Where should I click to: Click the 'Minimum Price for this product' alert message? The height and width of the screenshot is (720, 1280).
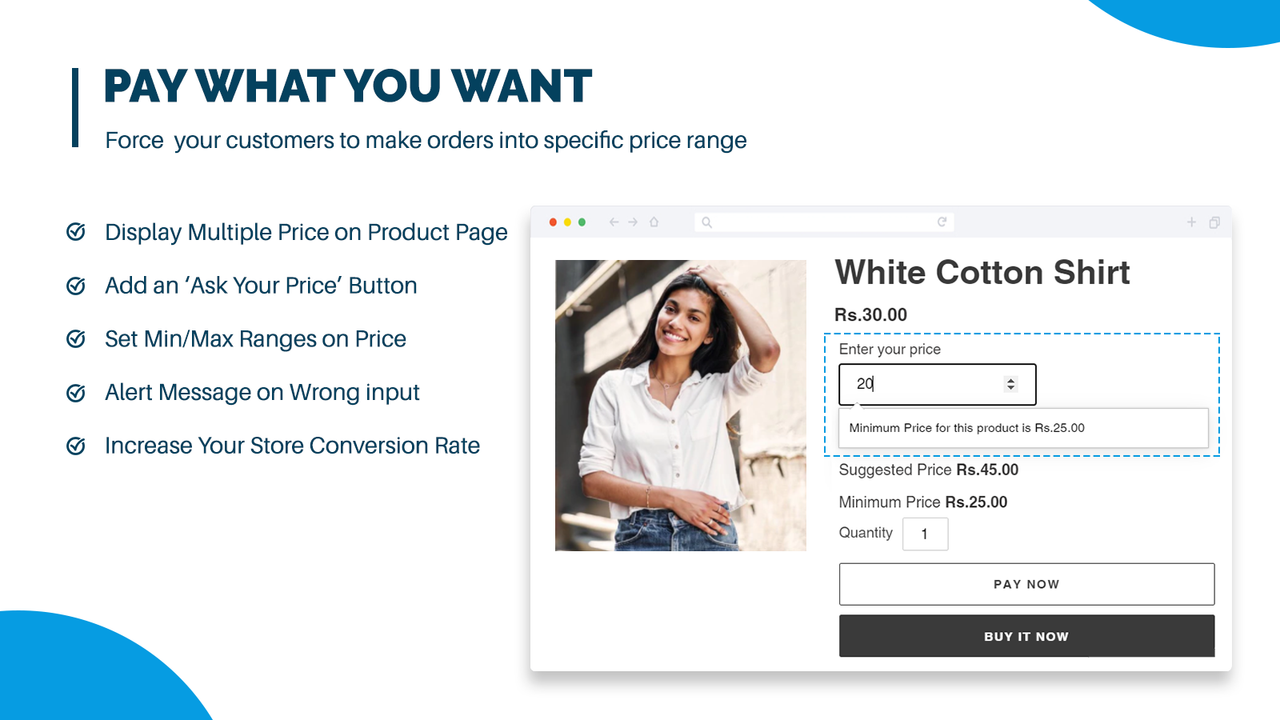[1023, 427]
